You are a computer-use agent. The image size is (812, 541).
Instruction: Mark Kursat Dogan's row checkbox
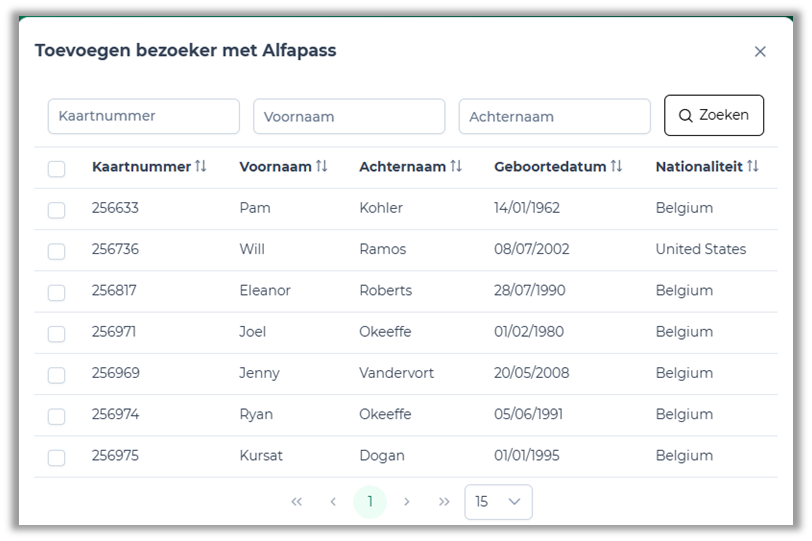pos(57,457)
